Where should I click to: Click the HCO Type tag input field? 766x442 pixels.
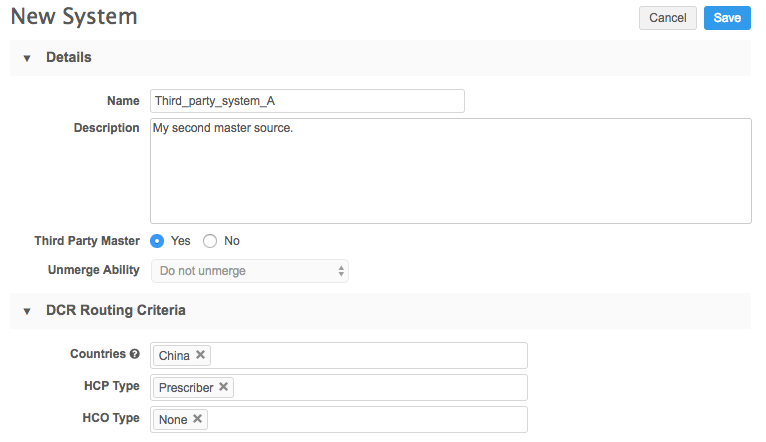click(x=366, y=419)
